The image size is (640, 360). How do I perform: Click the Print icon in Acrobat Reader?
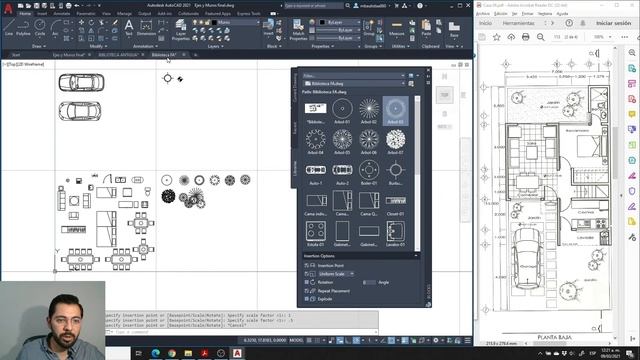[x=526, y=37]
